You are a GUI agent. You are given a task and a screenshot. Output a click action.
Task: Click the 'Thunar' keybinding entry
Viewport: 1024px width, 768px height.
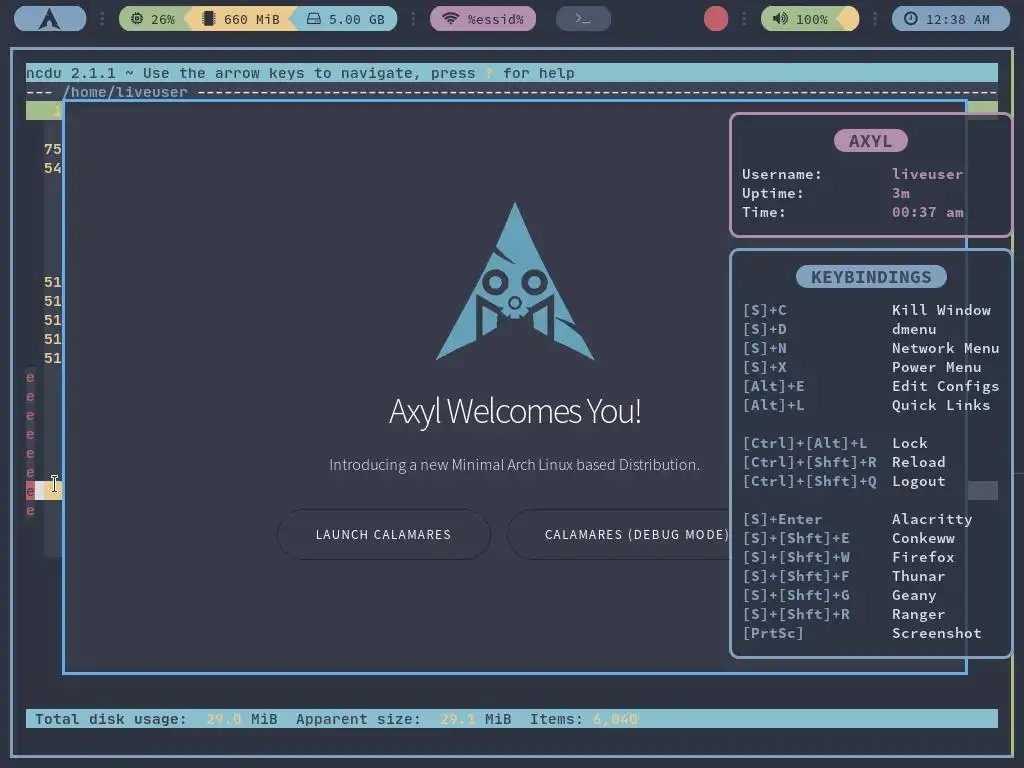coord(918,576)
